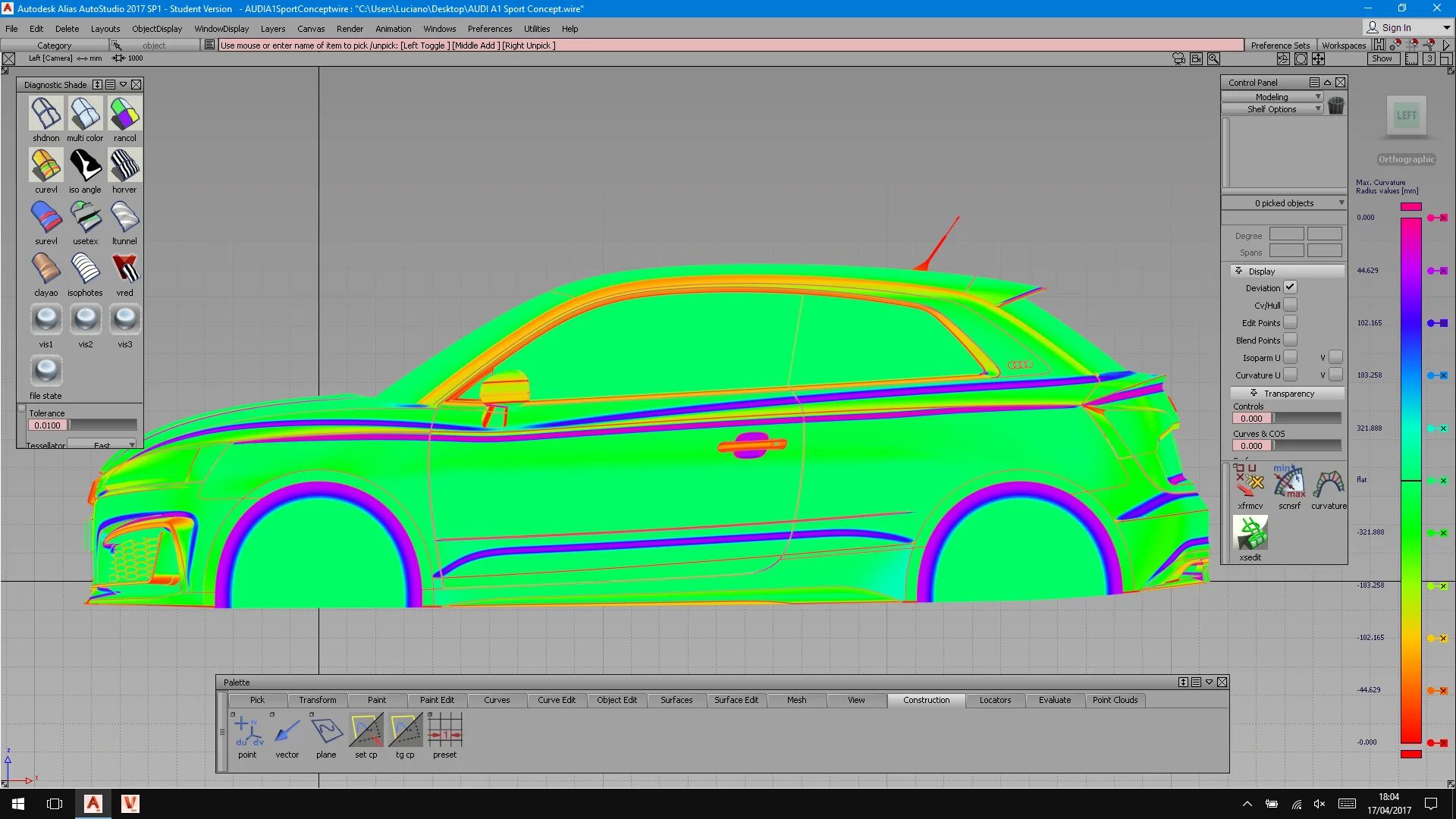Switch to the Surface Edit palette tab
The width and height of the screenshot is (1456, 819).
coord(736,700)
